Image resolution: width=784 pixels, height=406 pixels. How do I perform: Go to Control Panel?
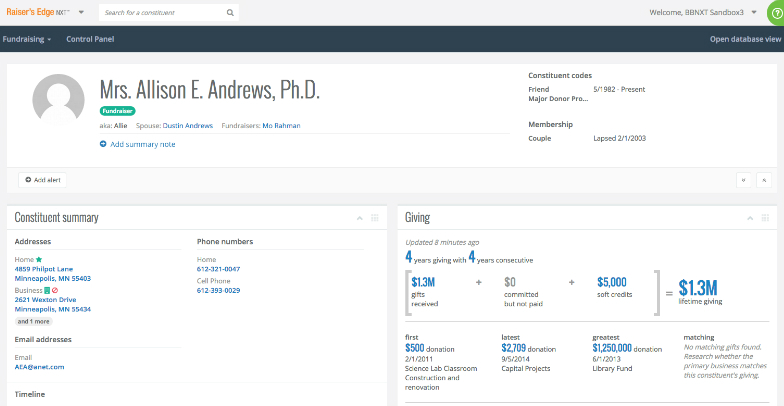[x=90, y=39]
